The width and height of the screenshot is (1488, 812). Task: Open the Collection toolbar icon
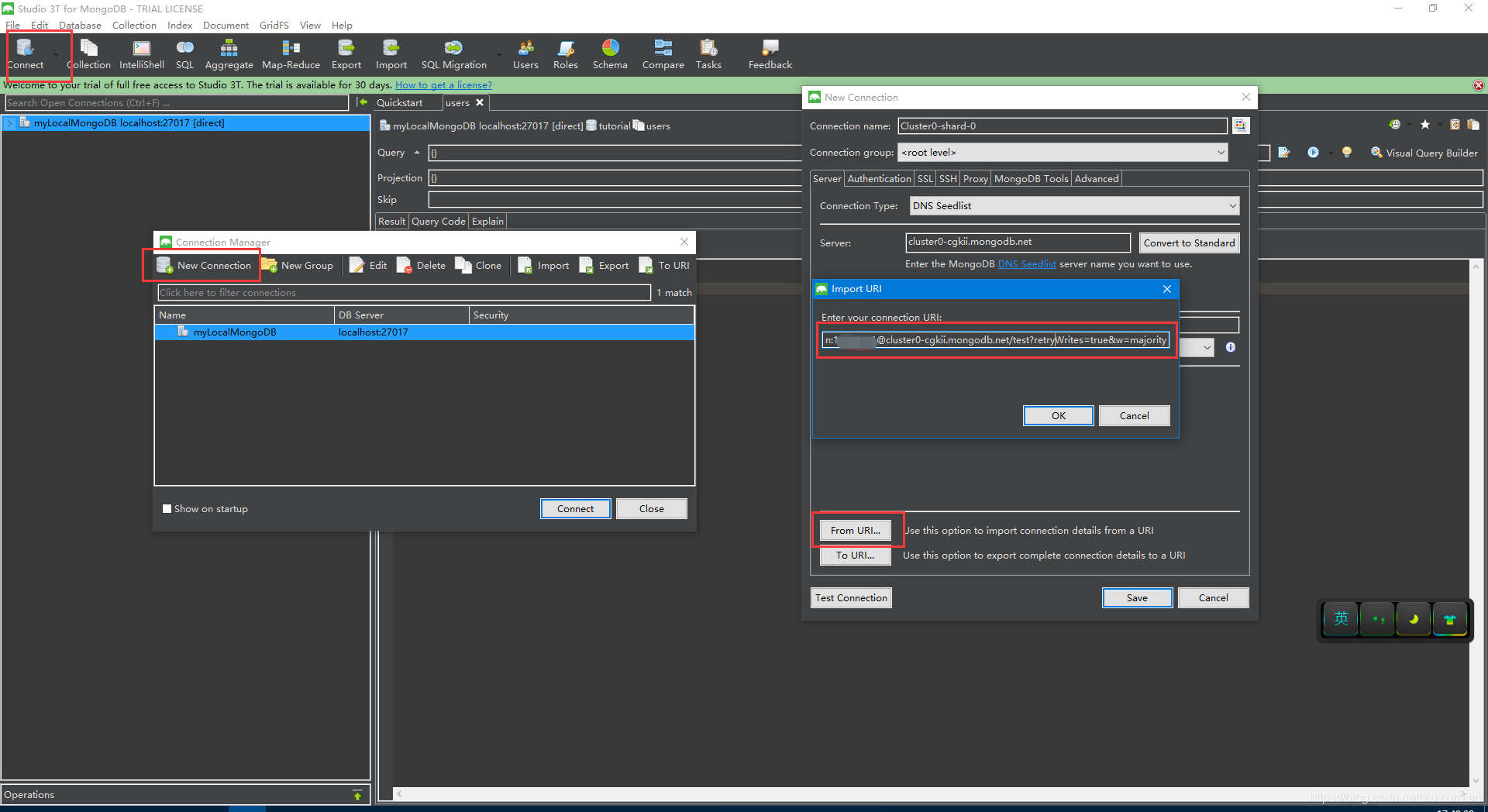click(x=89, y=54)
